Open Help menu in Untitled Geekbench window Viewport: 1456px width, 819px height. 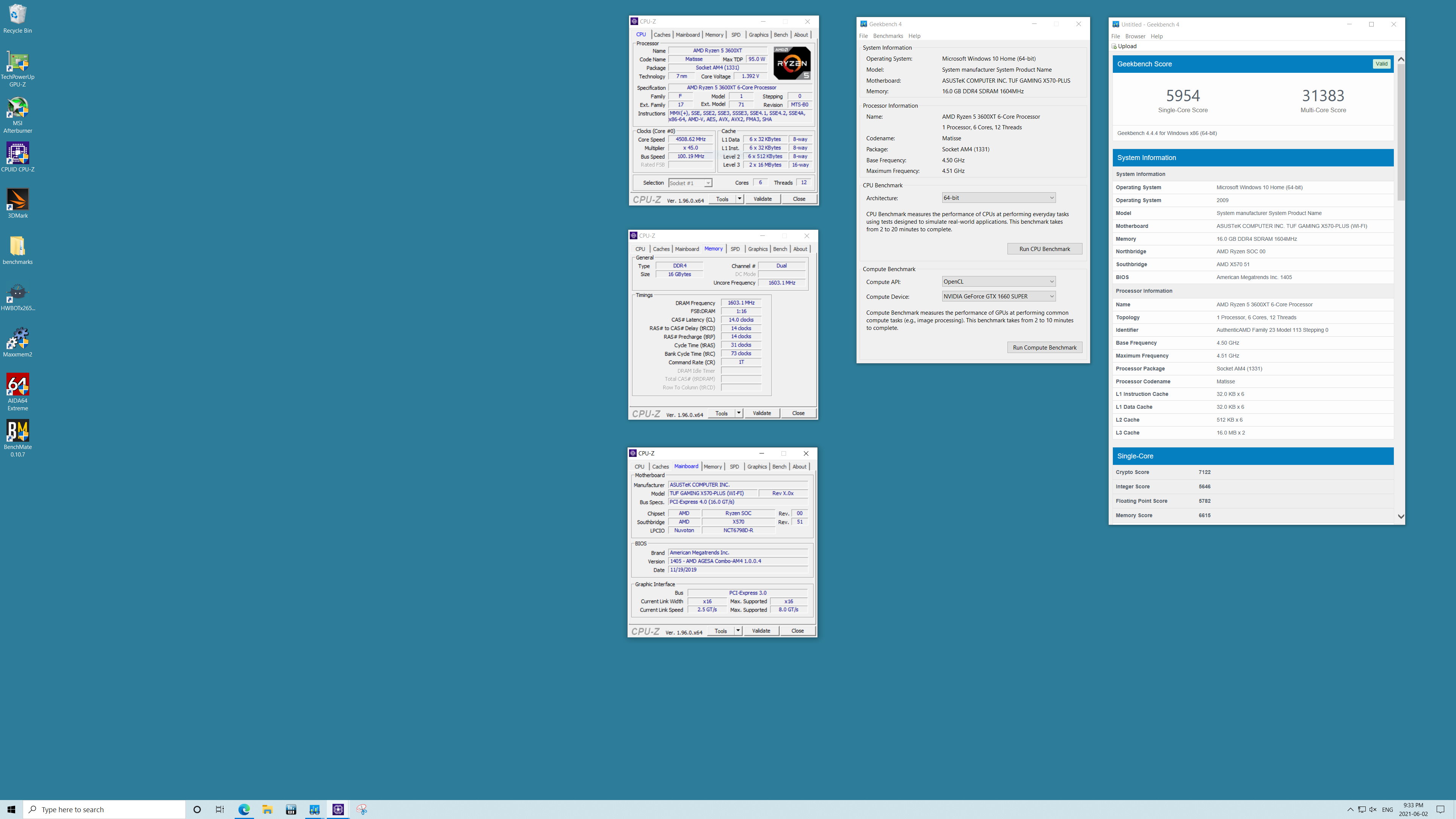click(1156, 36)
